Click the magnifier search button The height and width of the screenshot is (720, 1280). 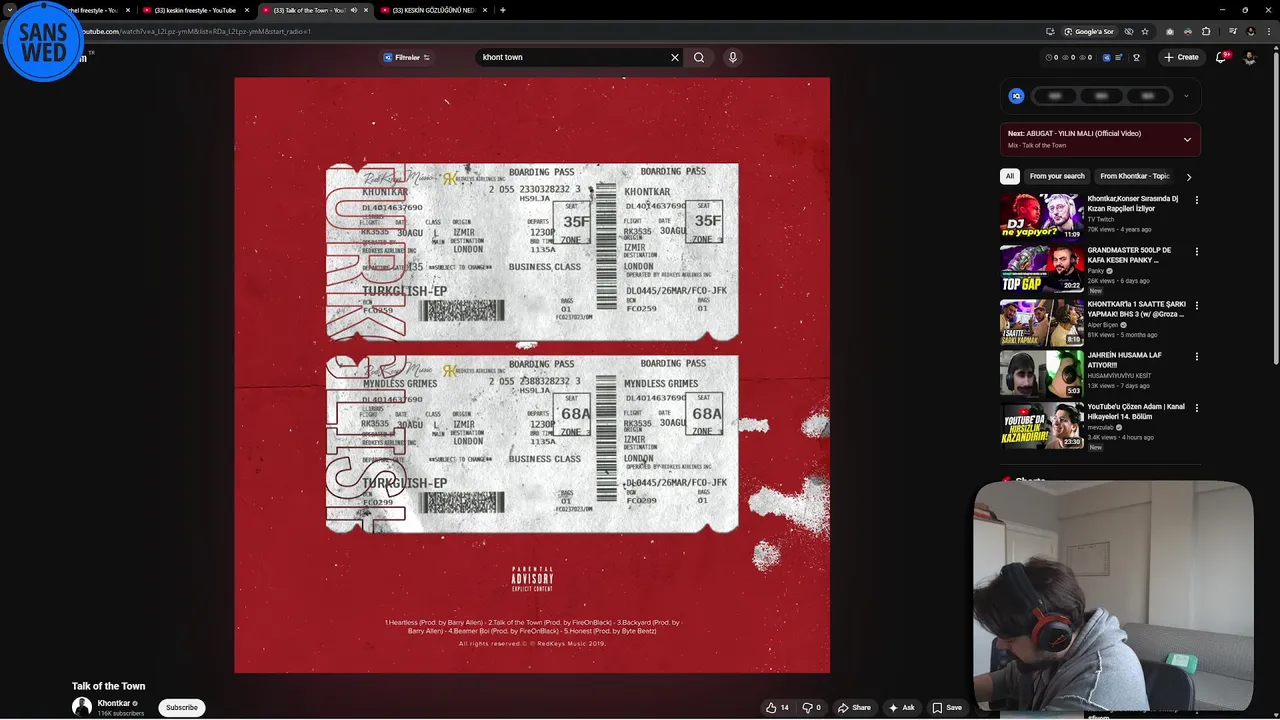(699, 57)
